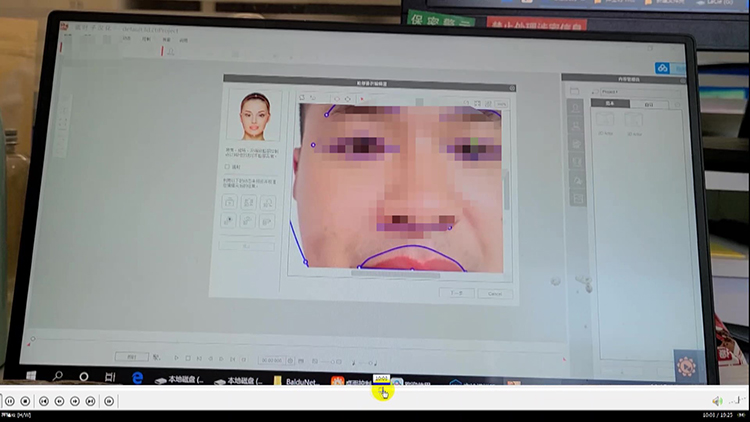Click the fast-forward button in player bar
750x422 pixels.
pyautogui.click(x=75, y=401)
